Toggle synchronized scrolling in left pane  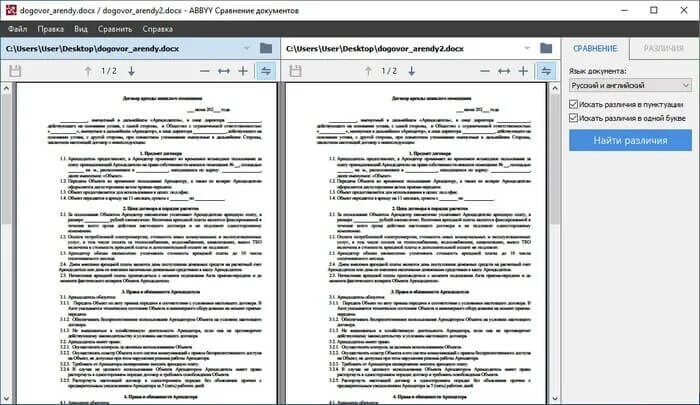tap(266, 71)
